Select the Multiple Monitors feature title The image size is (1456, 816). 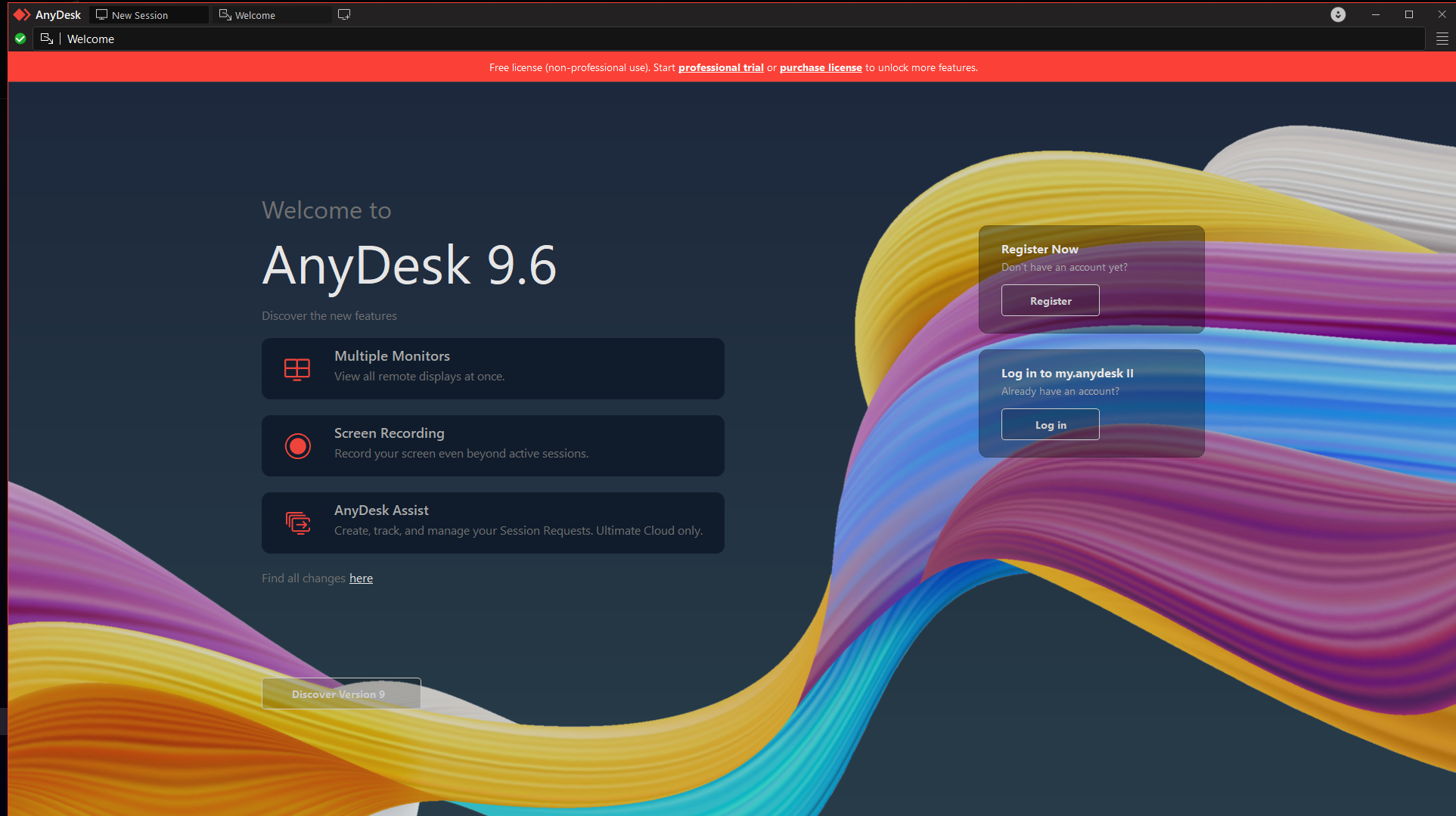[x=392, y=356]
